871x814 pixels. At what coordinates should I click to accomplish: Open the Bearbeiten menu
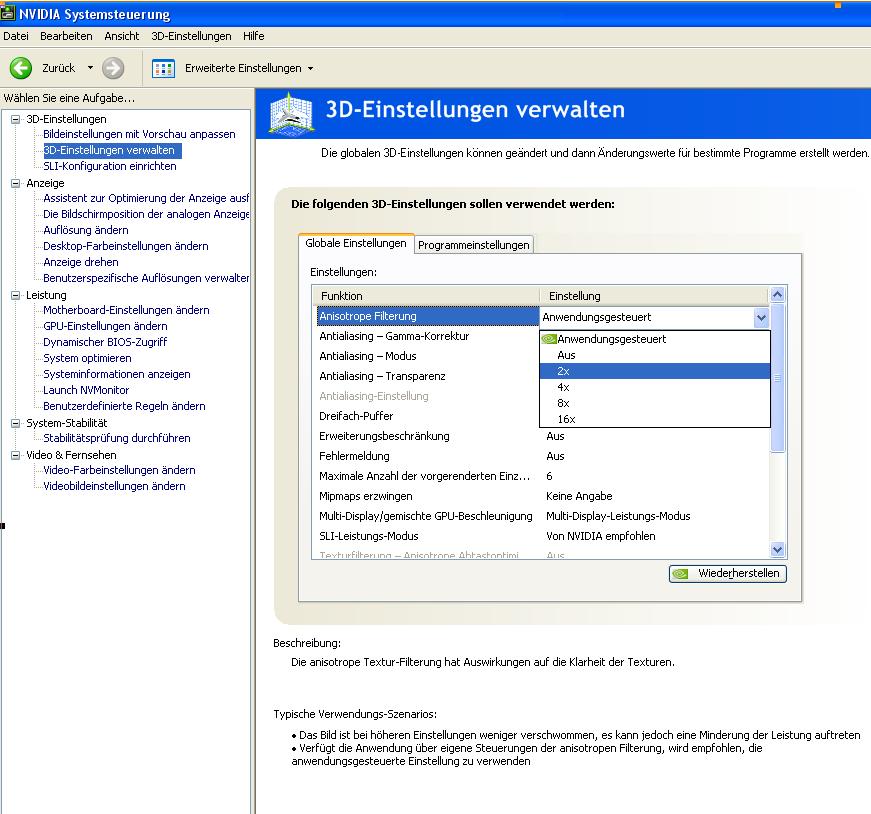pyautogui.click(x=66, y=36)
